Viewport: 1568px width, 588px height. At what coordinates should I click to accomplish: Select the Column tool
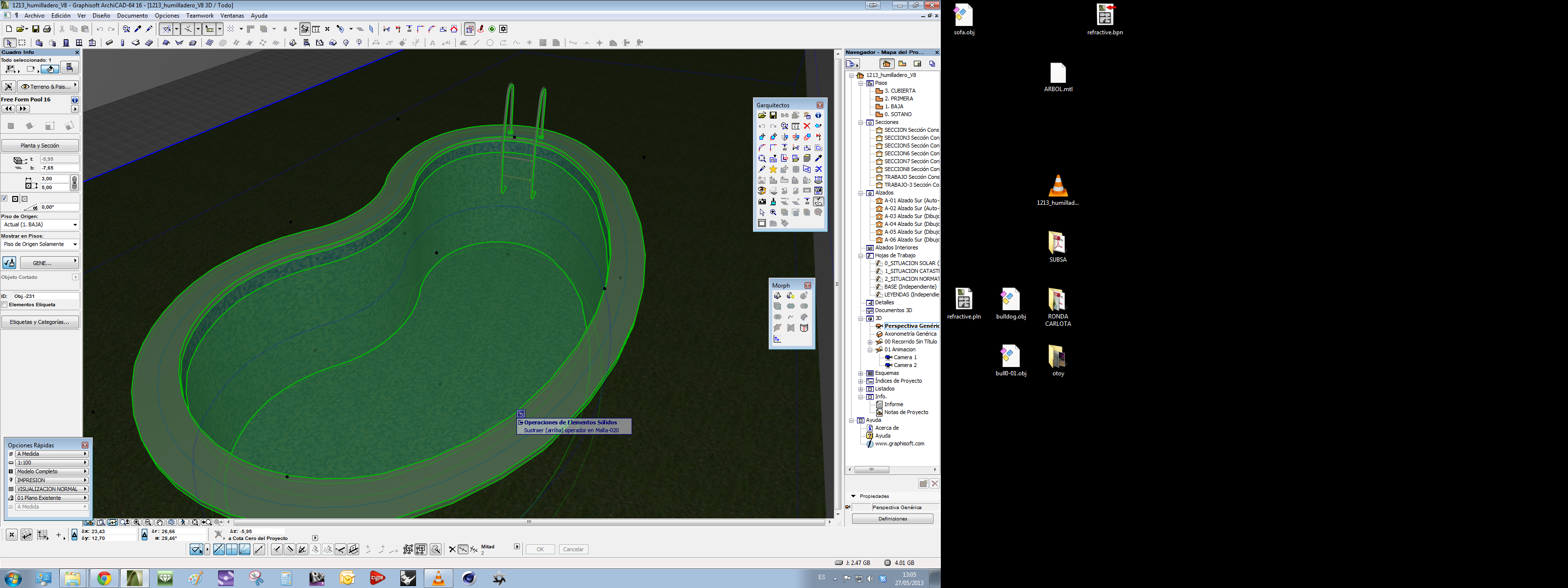122,43
